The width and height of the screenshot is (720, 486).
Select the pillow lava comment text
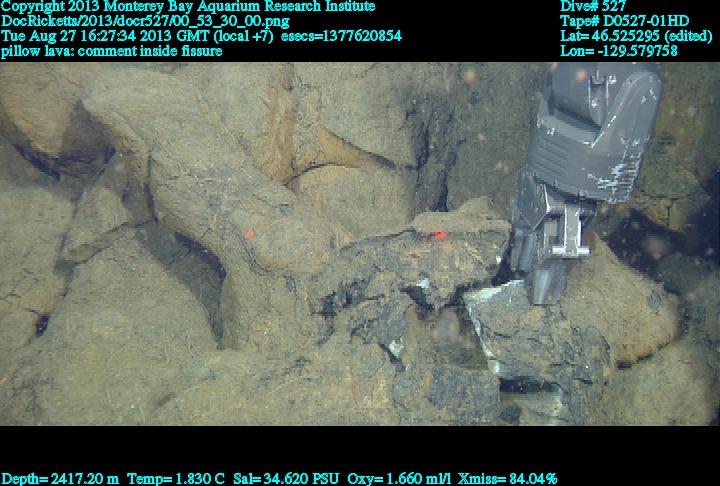(x=111, y=51)
